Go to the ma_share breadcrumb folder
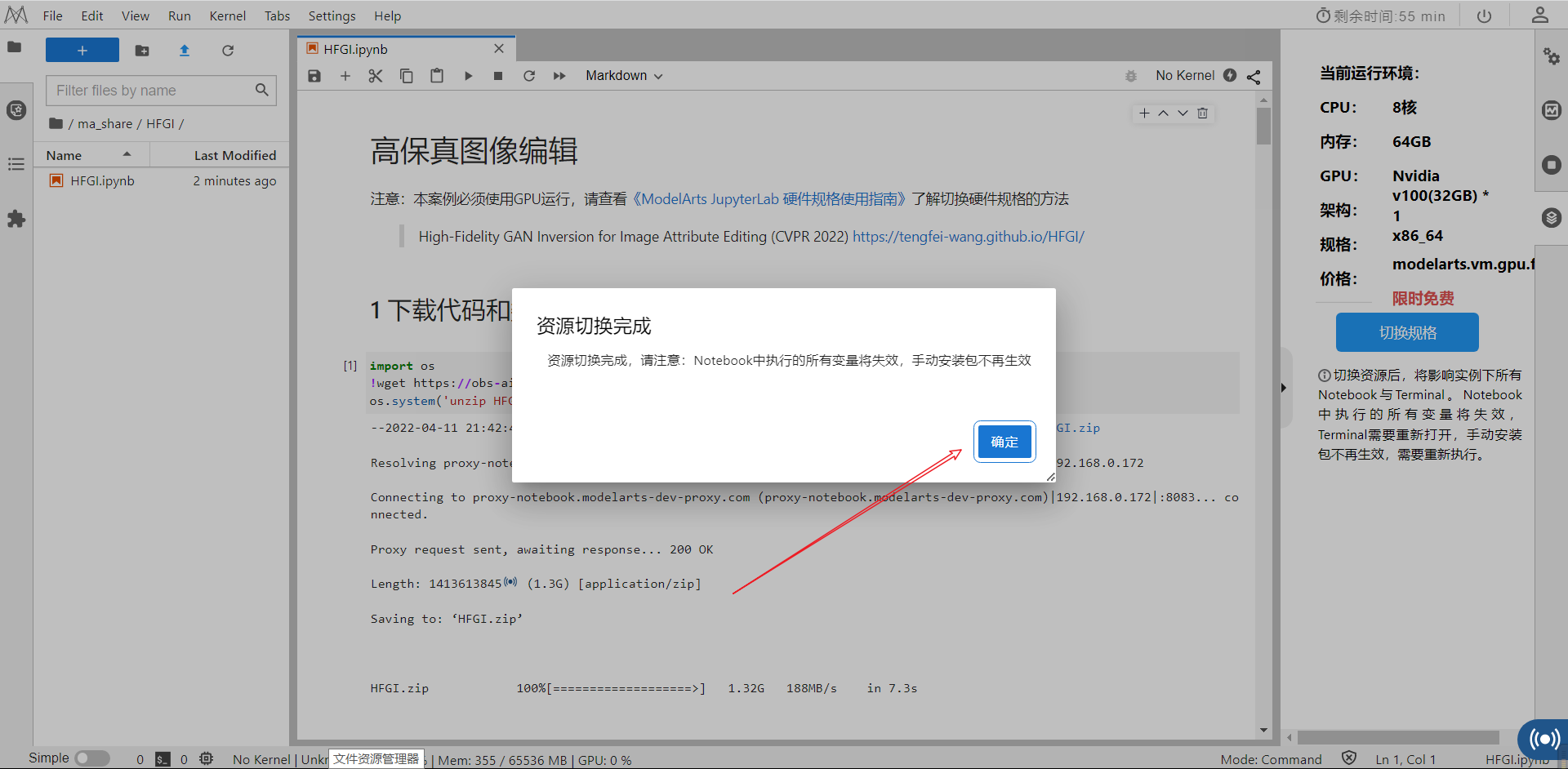The width and height of the screenshot is (1568, 769). [105, 123]
